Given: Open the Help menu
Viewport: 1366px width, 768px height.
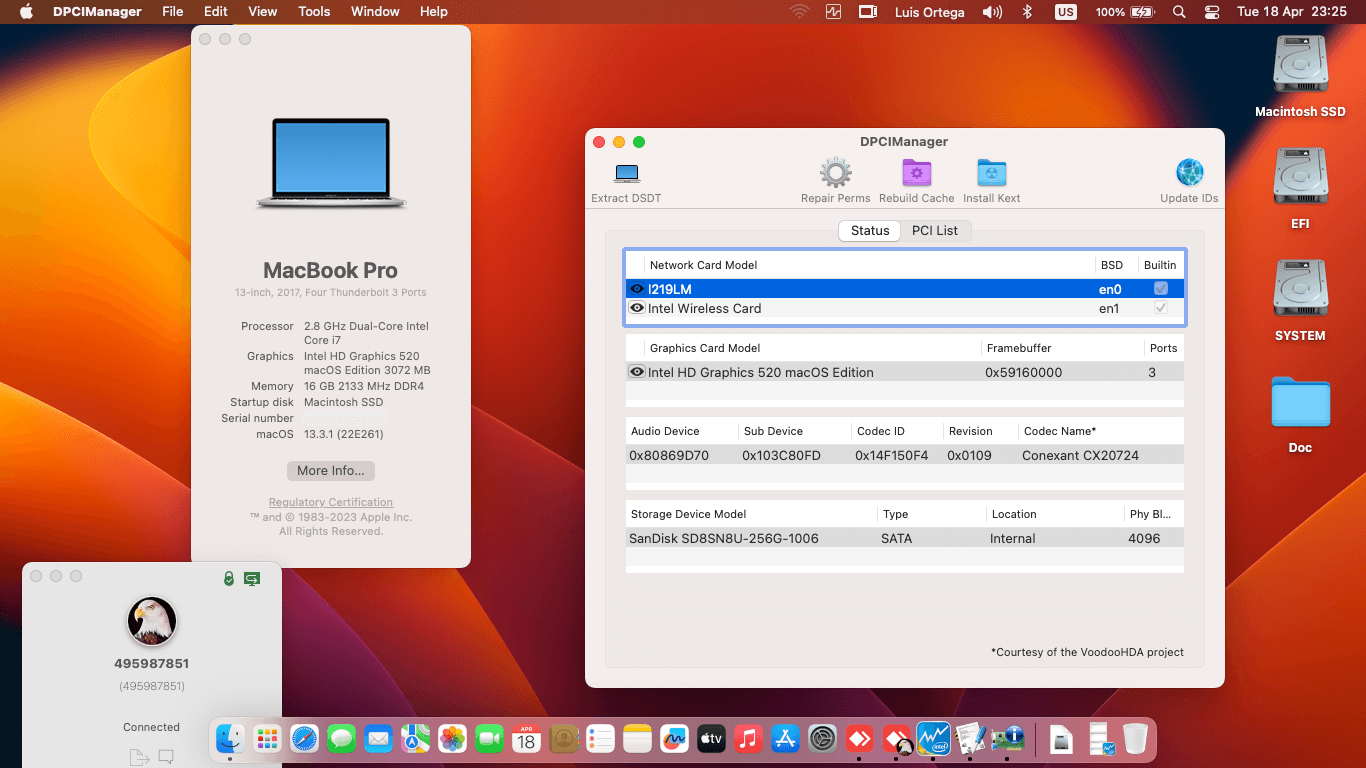Looking at the screenshot, I should (x=434, y=12).
